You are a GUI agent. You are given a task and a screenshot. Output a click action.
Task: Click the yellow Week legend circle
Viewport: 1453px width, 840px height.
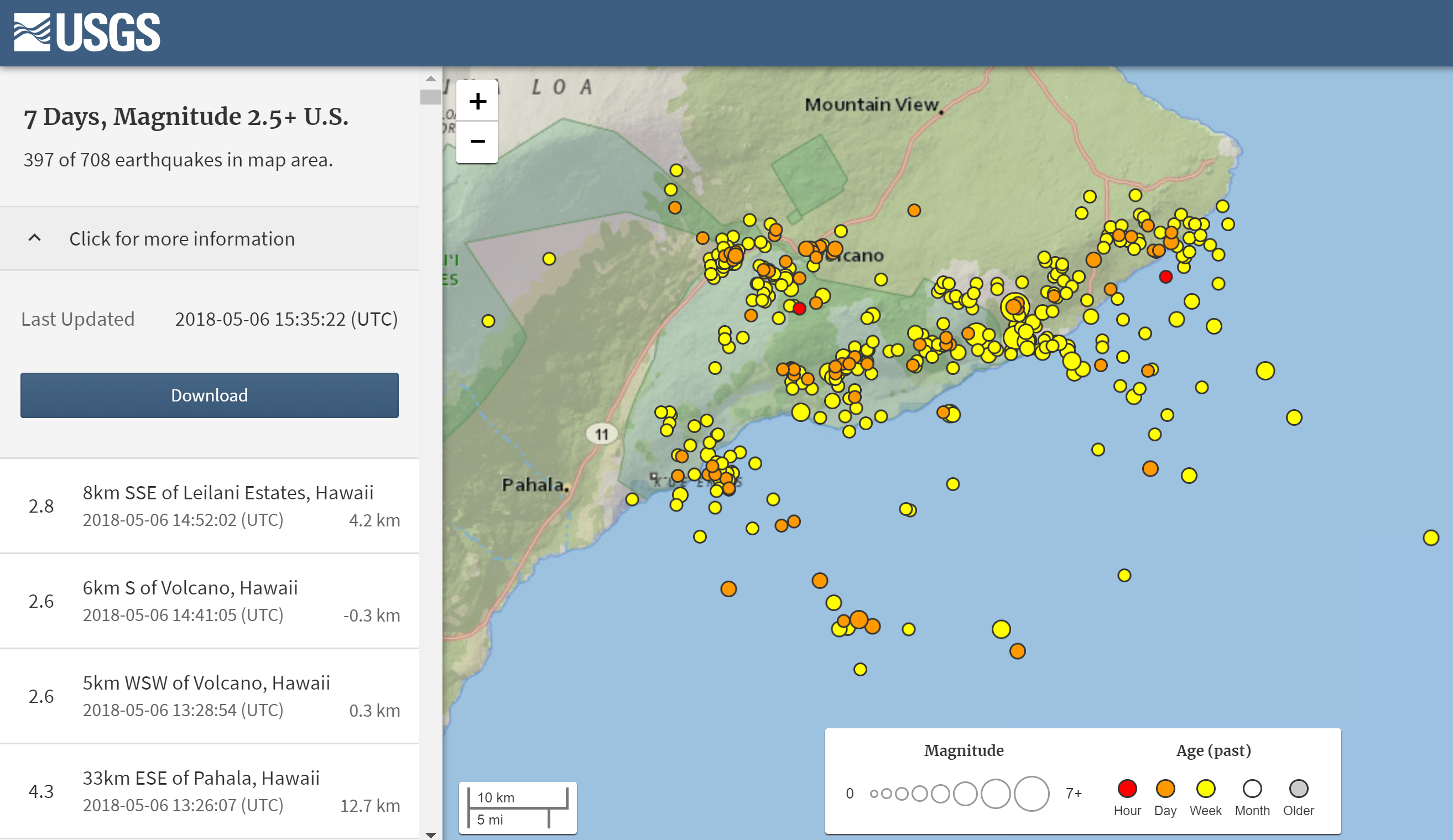click(x=1205, y=788)
